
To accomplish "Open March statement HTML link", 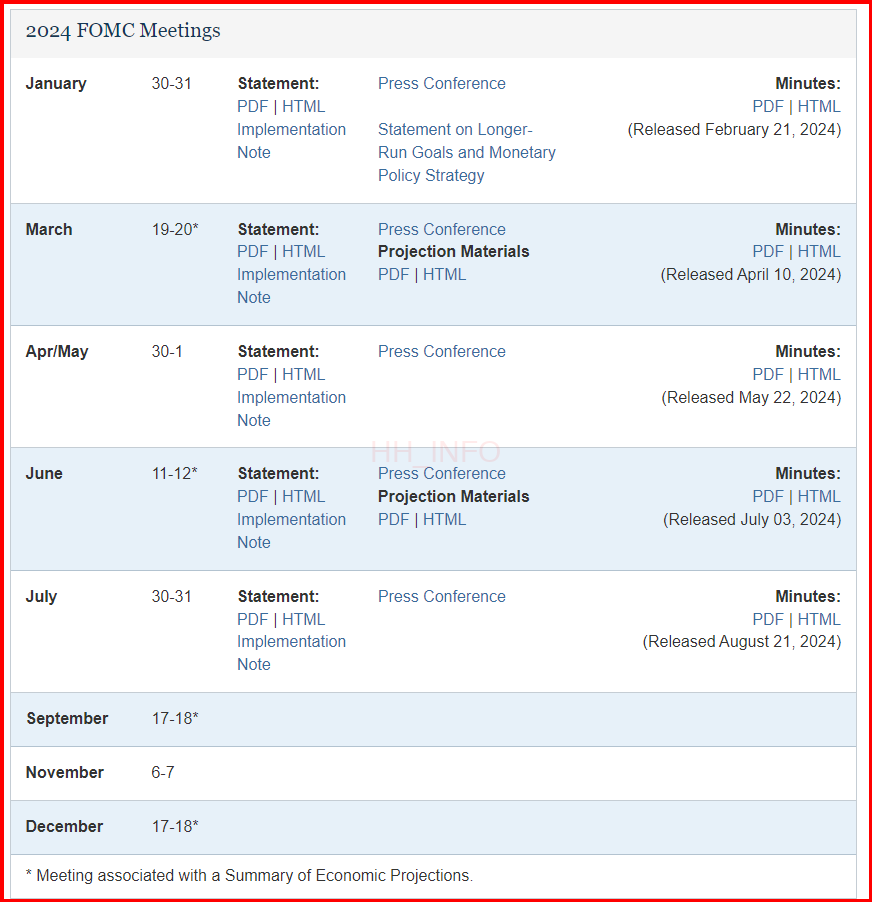I will click(304, 251).
